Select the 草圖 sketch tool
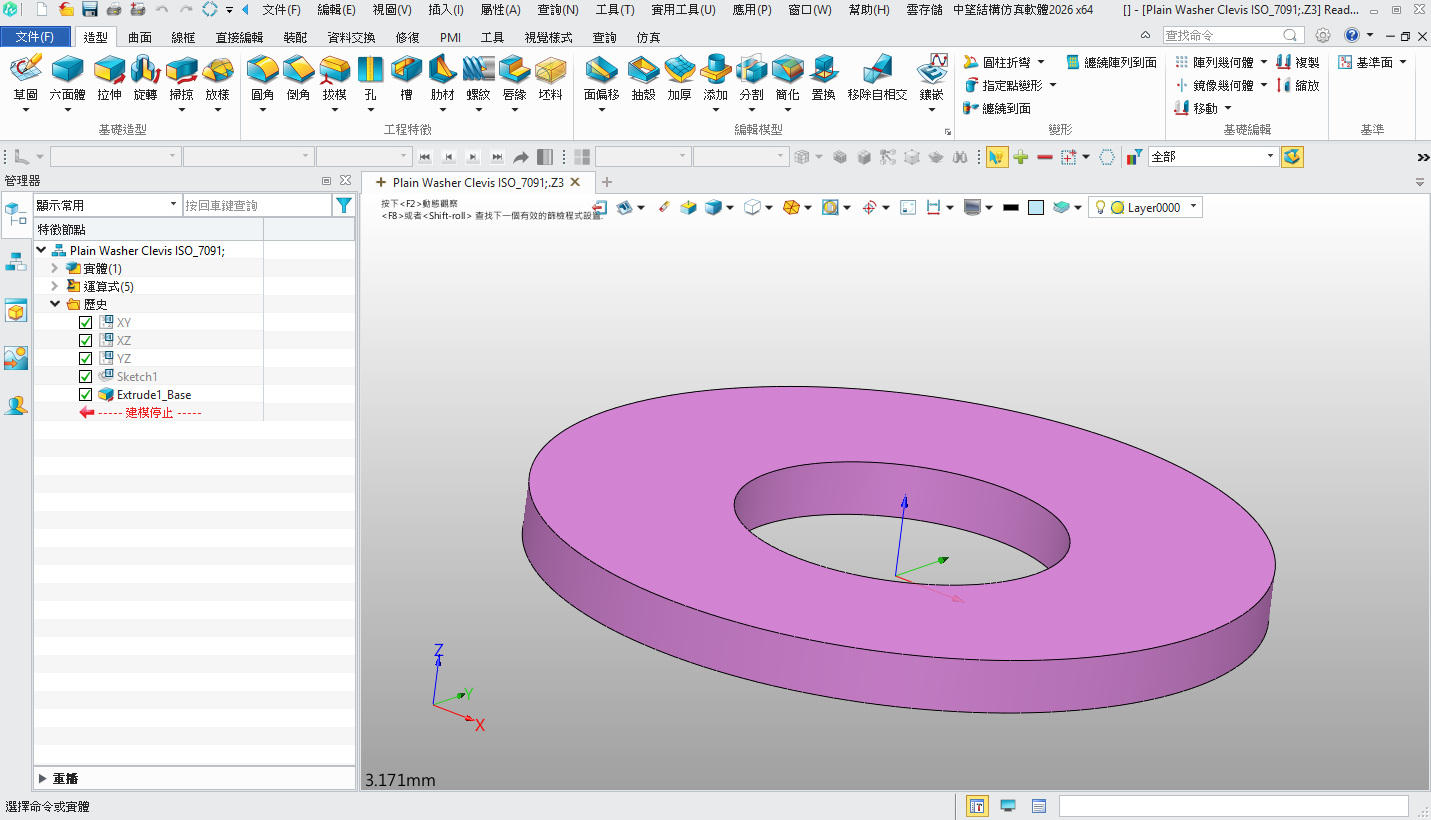 26,78
